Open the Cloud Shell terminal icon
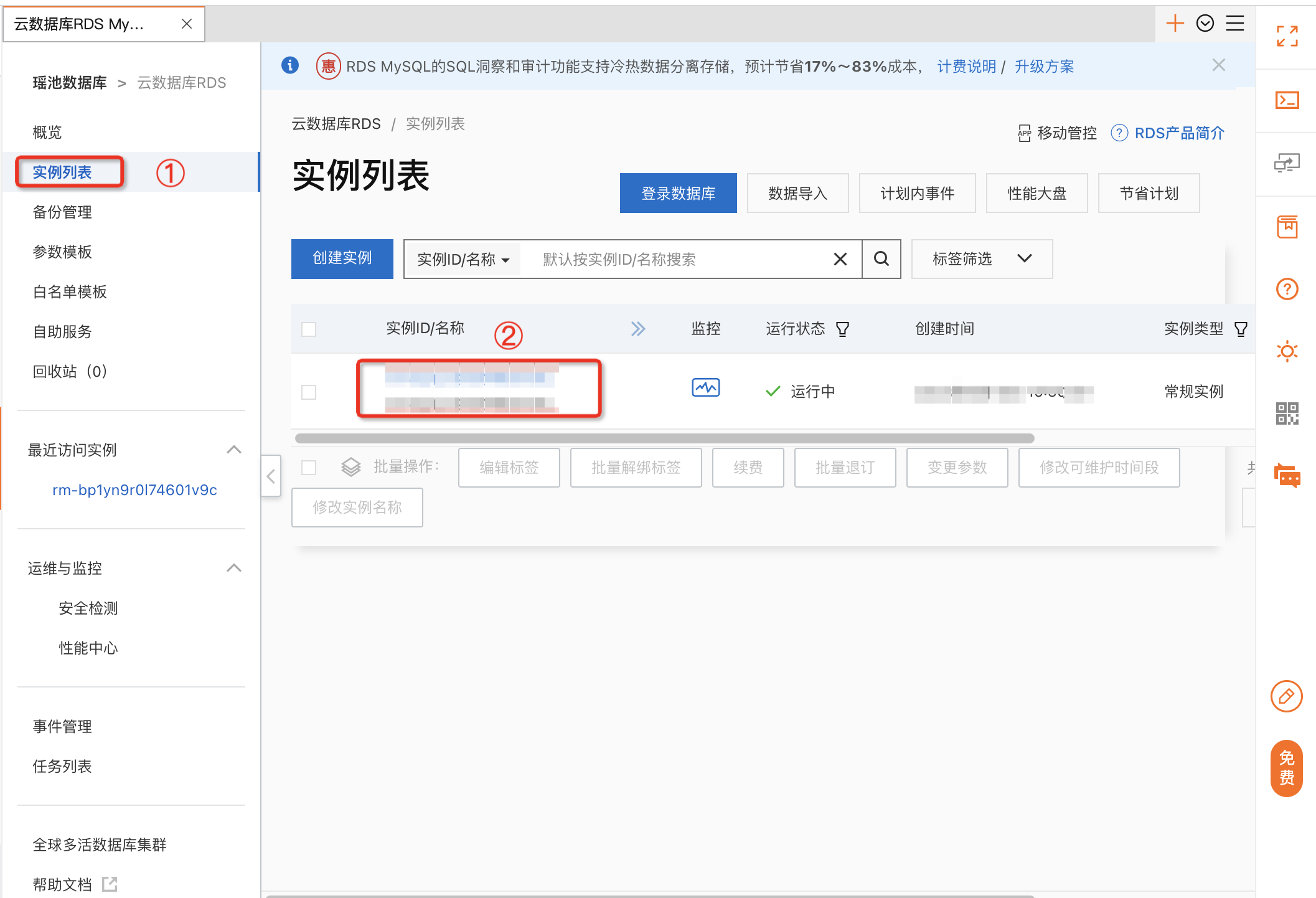This screenshot has height=898, width=1316. coord(1287,100)
